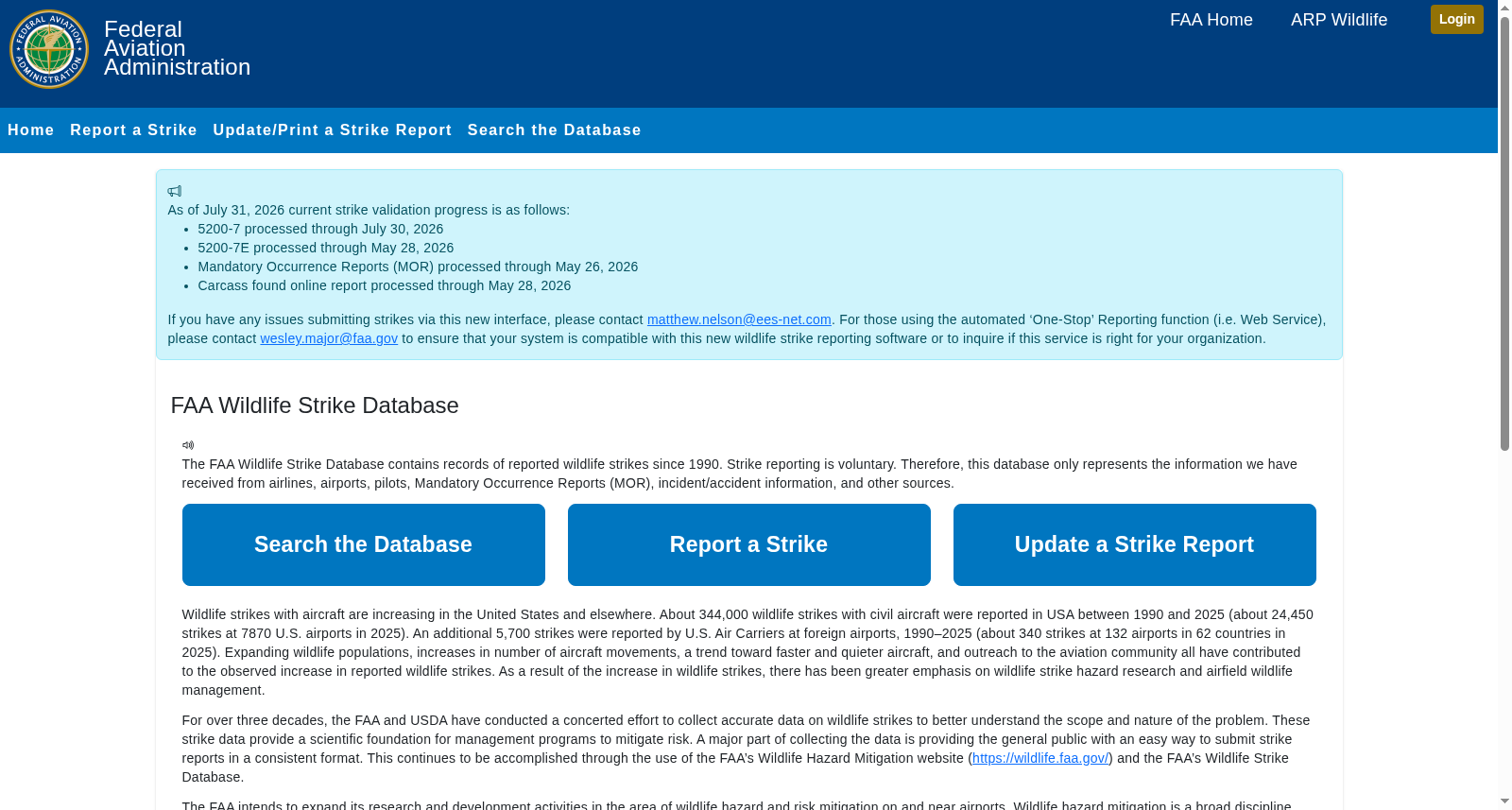The height and width of the screenshot is (810, 1512).
Task: Click 'Carcass found online report processed' line
Action: click(385, 285)
